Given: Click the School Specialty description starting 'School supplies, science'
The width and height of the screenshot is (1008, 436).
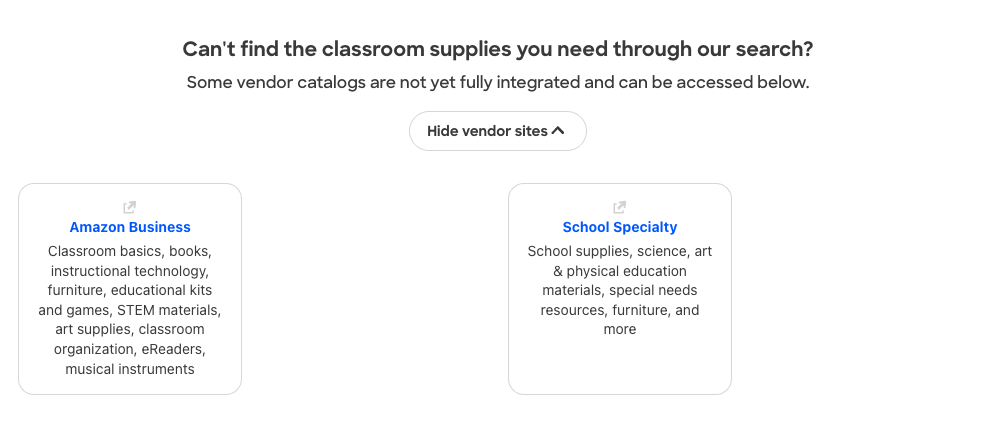Looking at the screenshot, I should coord(620,290).
